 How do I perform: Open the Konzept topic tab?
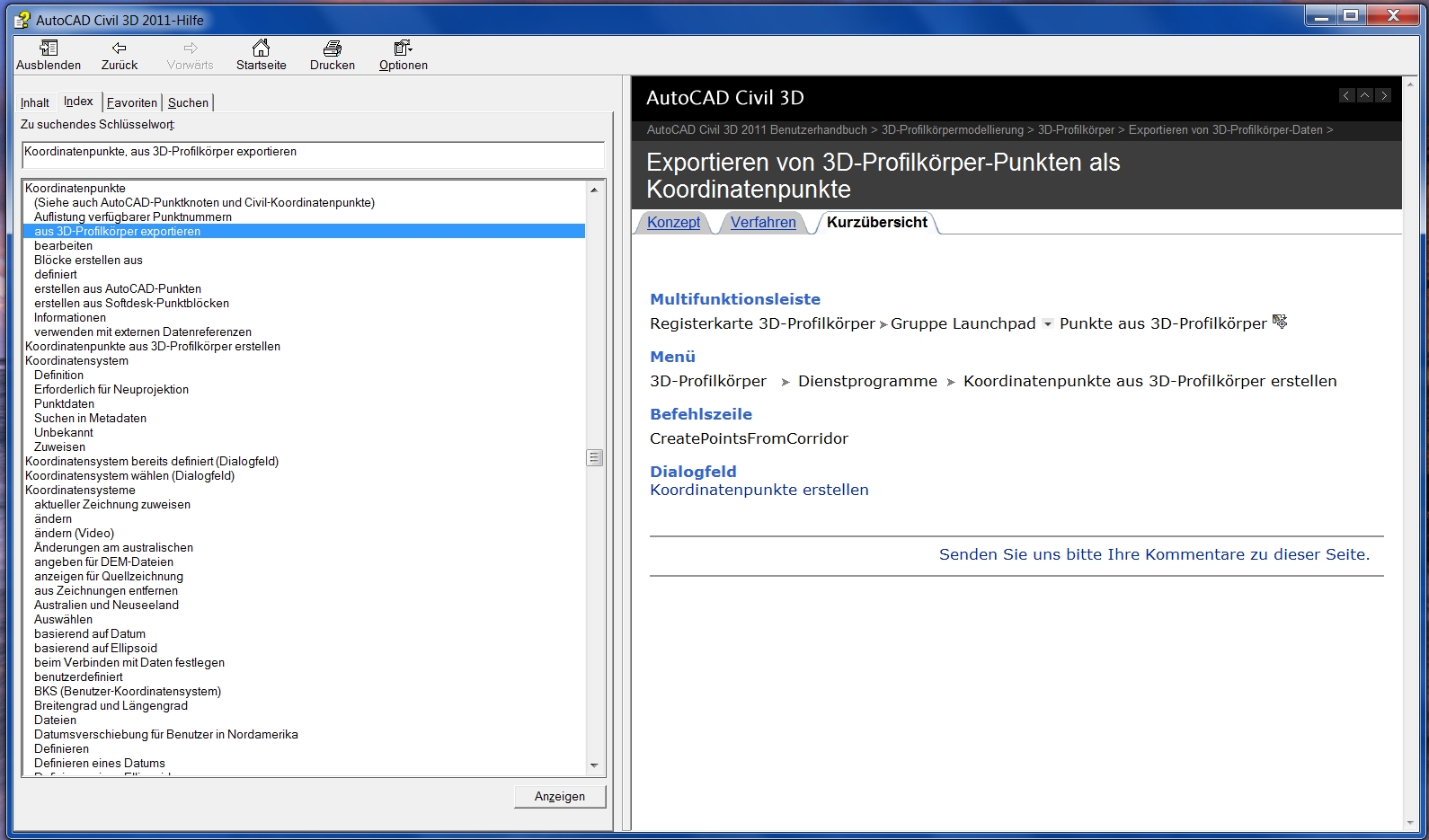(x=673, y=222)
